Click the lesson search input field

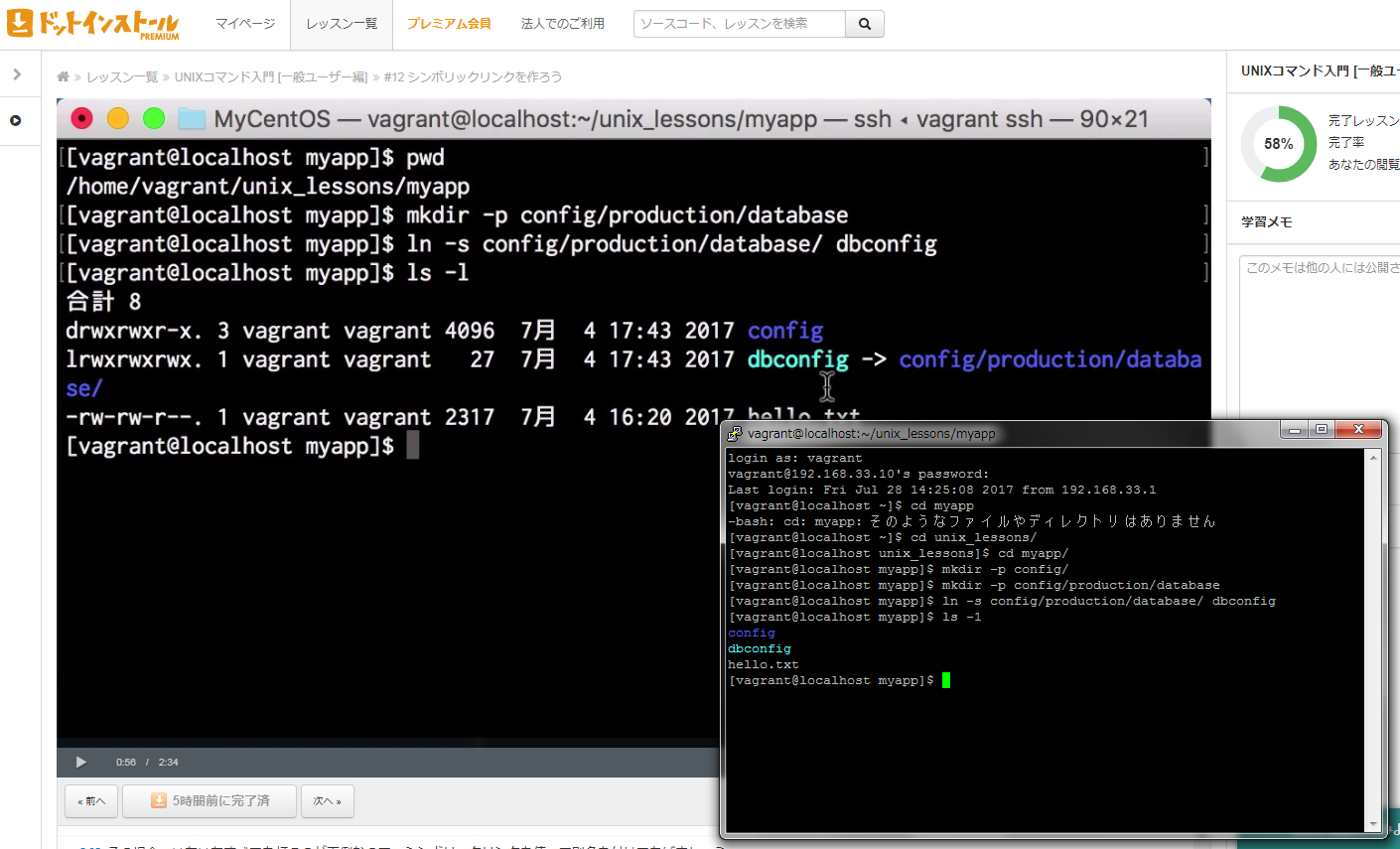pyautogui.click(x=740, y=24)
